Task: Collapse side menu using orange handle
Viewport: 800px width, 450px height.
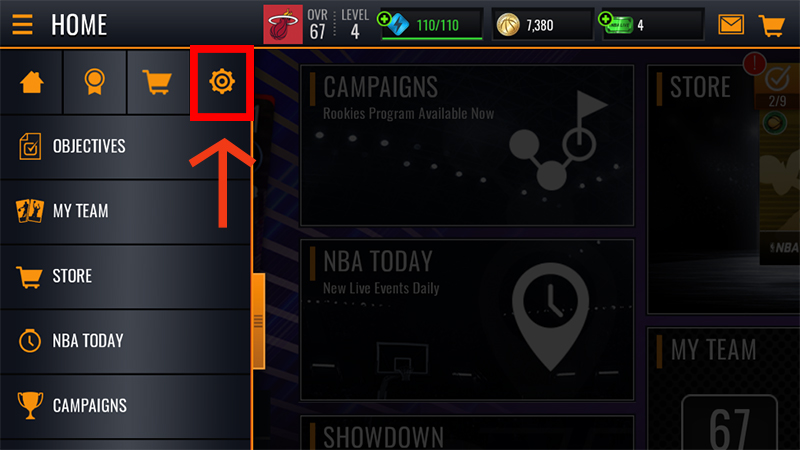Action: coord(258,321)
